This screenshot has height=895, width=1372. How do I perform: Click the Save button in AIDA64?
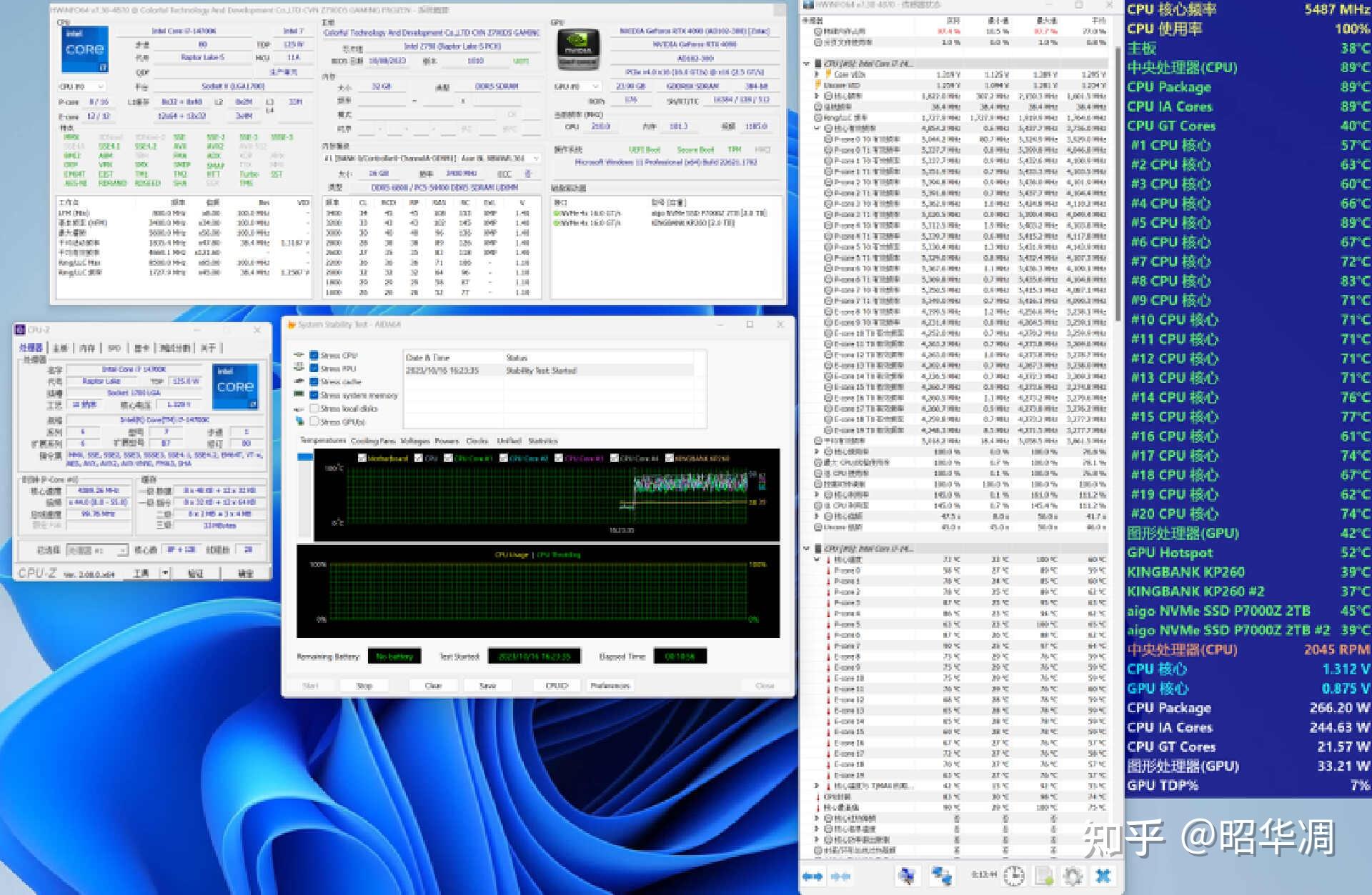pyautogui.click(x=487, y=685)
